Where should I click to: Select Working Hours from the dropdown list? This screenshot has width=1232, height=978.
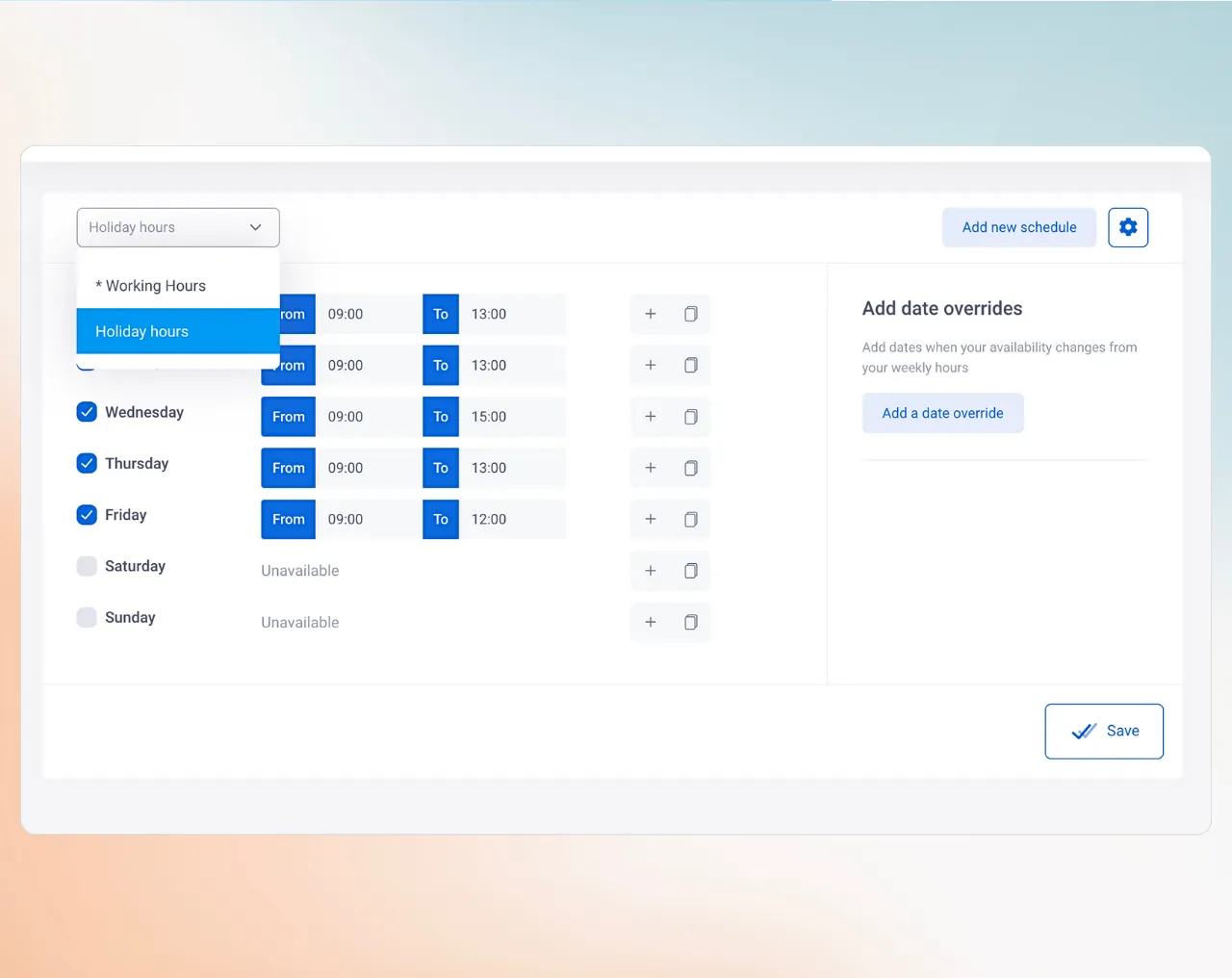tap(178, 286)
